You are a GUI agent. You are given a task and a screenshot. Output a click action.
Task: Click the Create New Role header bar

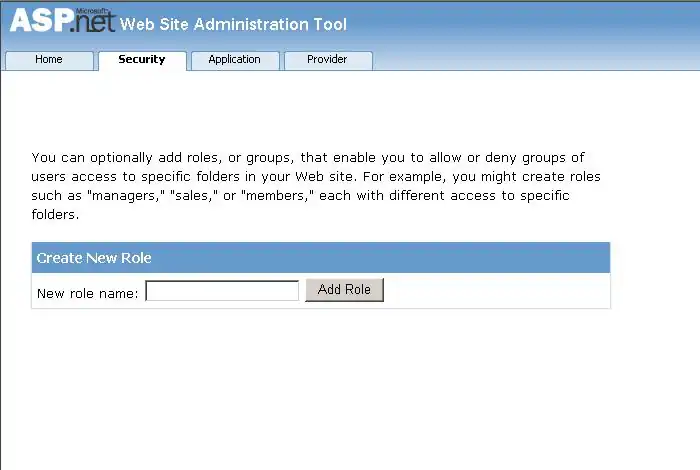click(320, 258)
